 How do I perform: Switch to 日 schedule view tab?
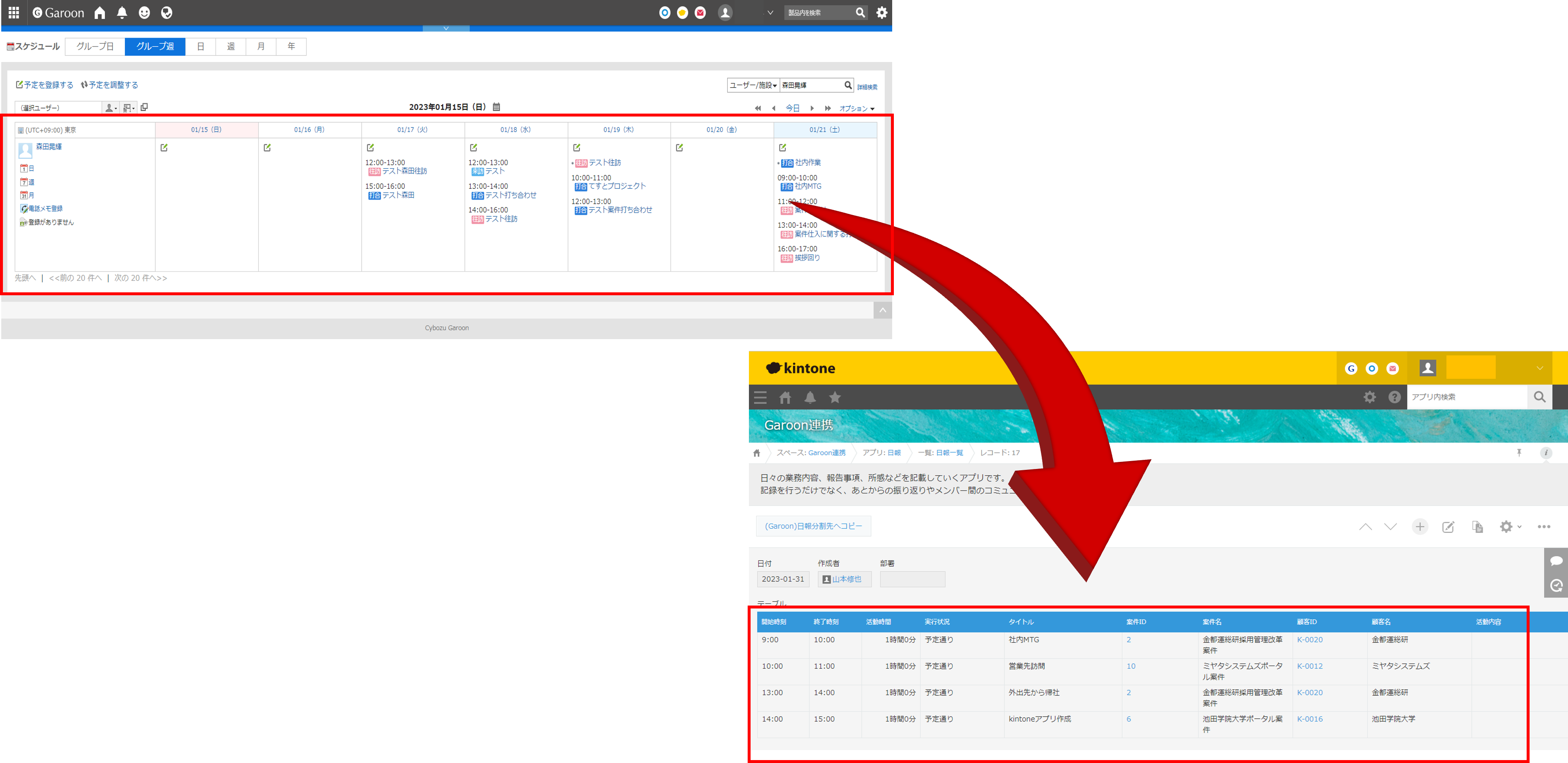click(x=201, y=47)
